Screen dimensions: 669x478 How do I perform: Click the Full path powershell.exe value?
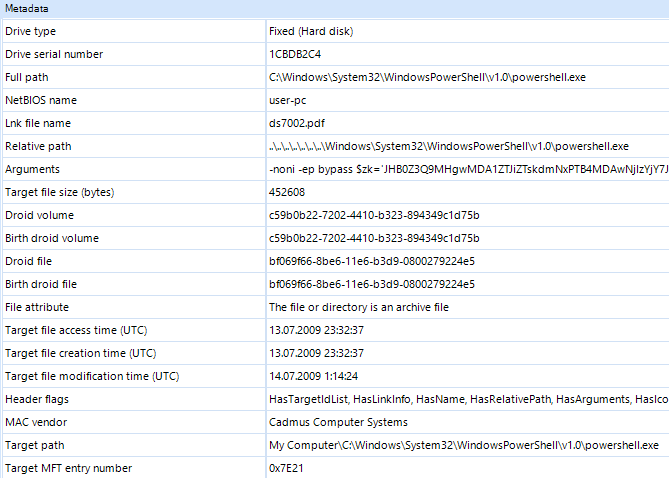(x=427, y=77)
